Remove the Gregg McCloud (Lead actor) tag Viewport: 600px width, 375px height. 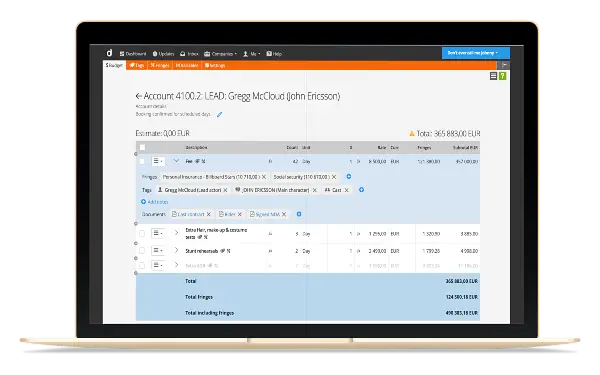pos(225,190)
